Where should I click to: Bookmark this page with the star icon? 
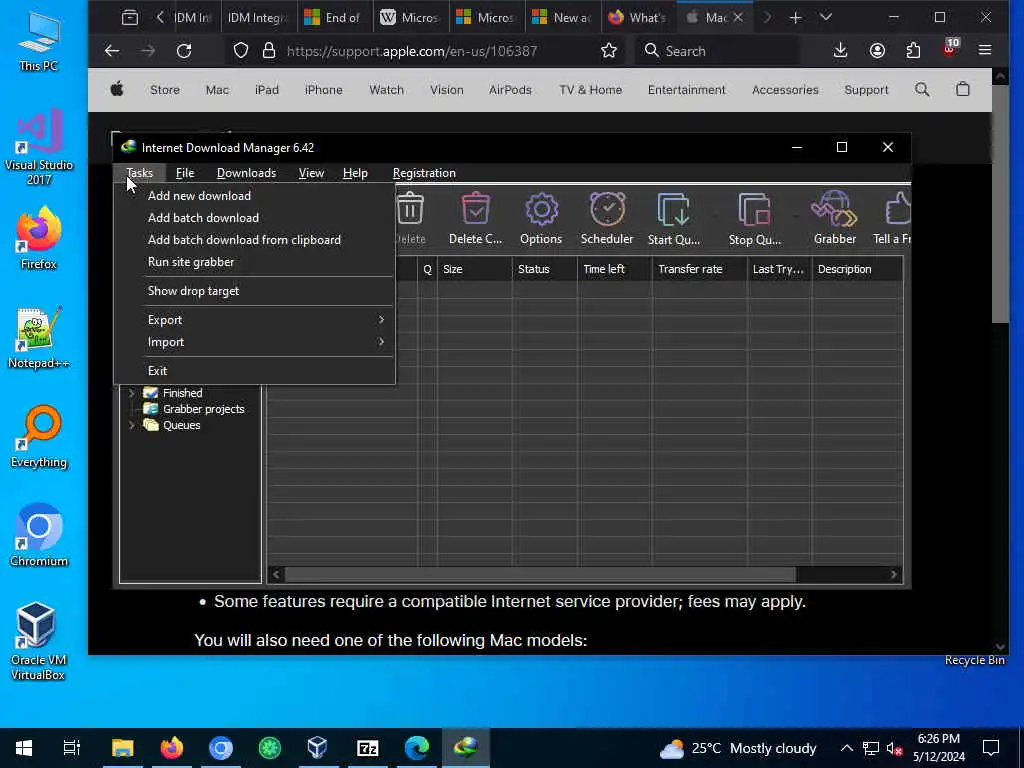pos(609,50)
